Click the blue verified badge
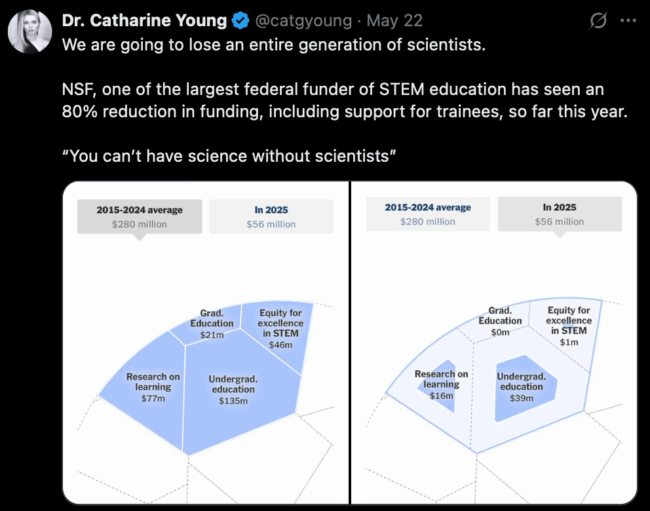650x511 pixels. pyautogui.click(x=240, y=20)
